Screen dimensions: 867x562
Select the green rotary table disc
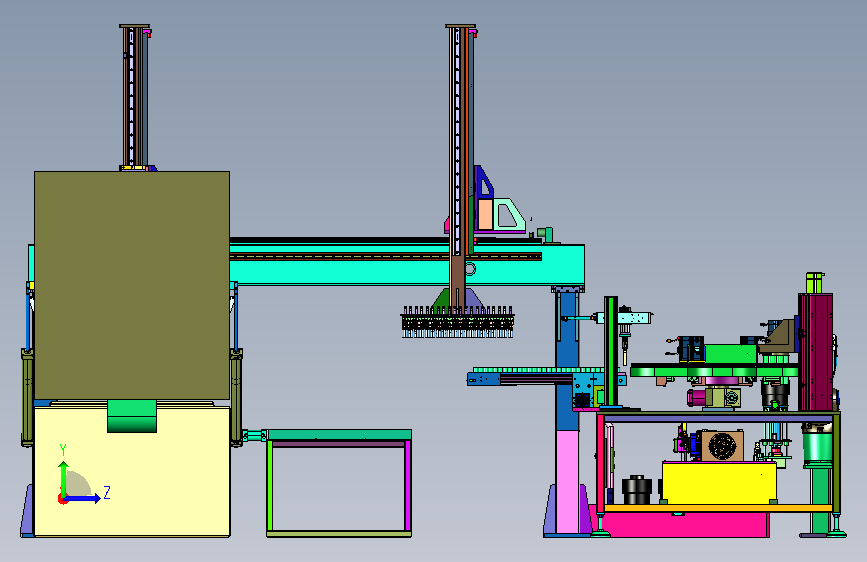point(714,370)
